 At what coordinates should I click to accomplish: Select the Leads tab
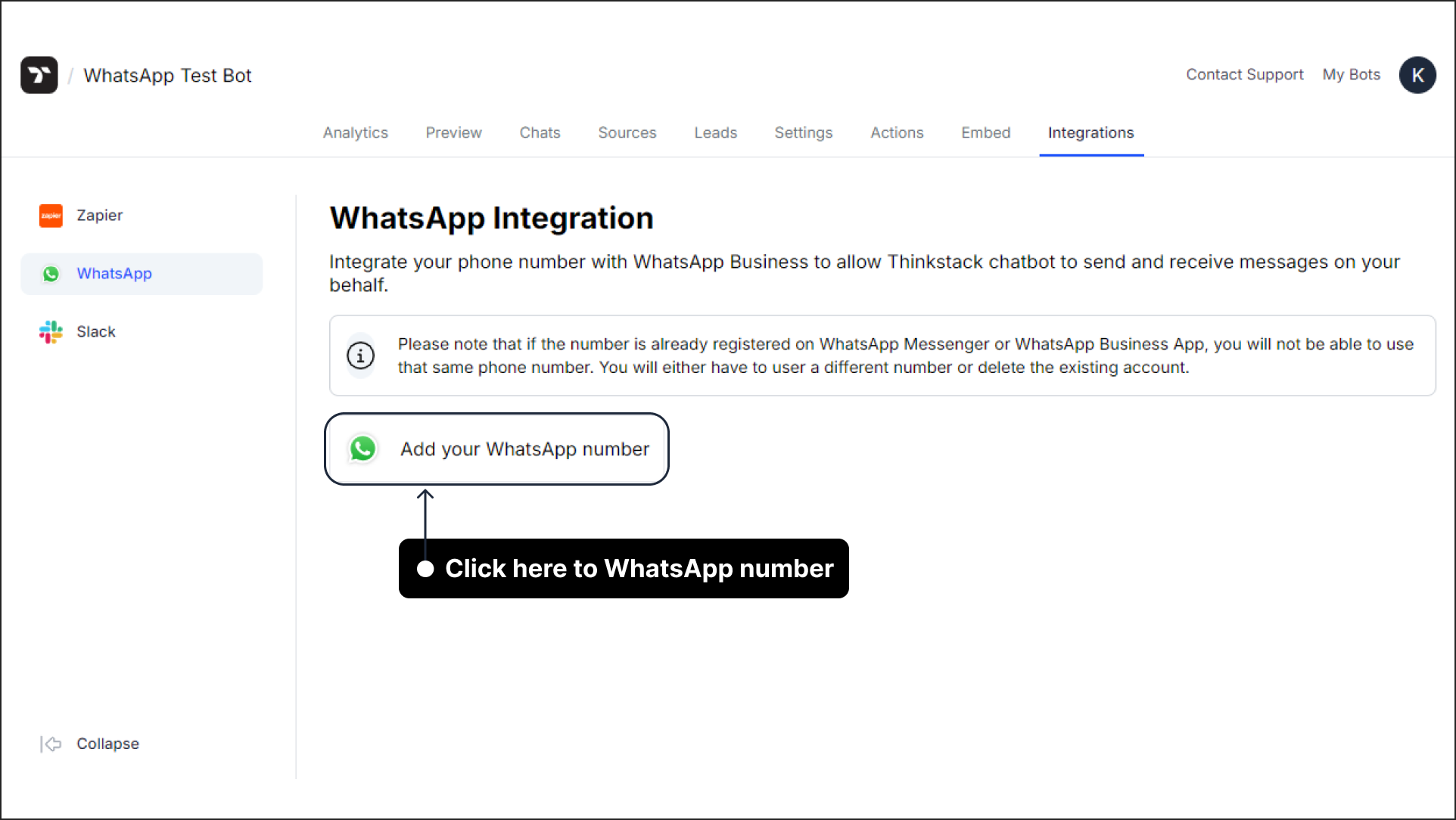[x=715, y=132]
